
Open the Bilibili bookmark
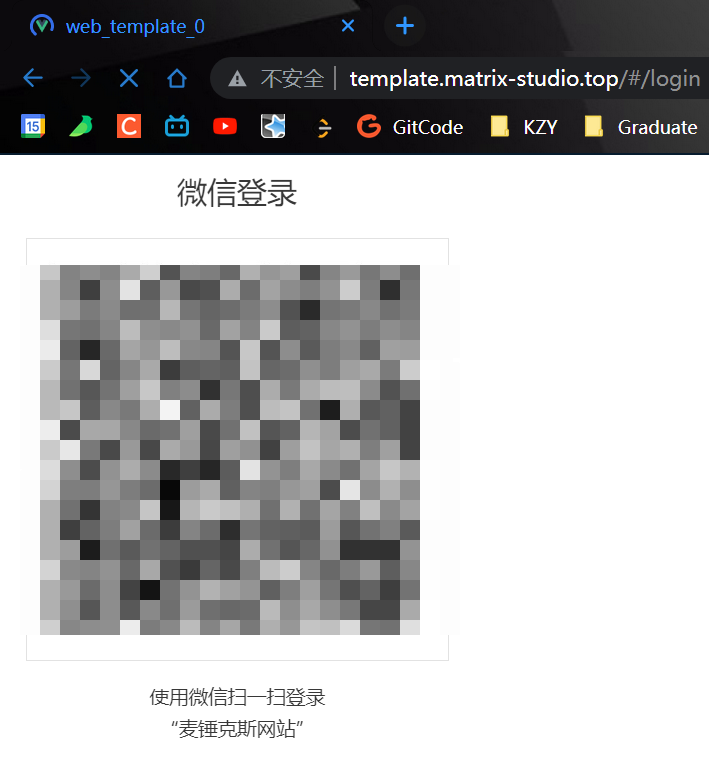click(x=177, y=127)
